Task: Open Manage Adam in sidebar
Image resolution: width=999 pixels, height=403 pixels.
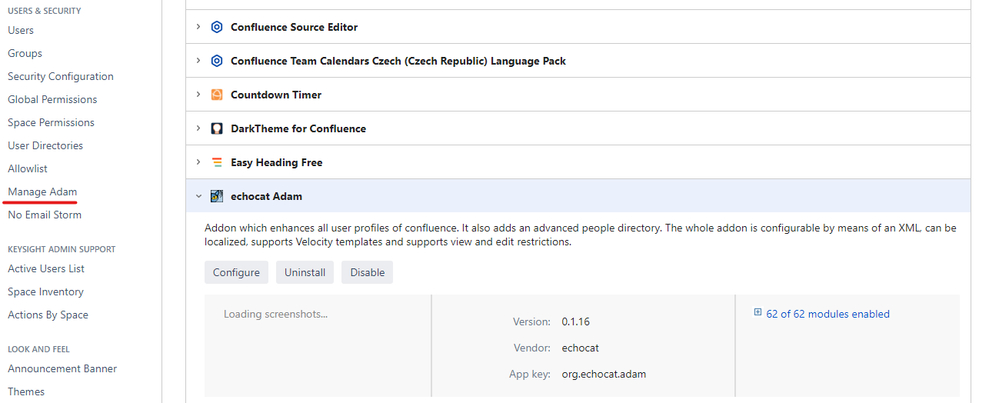Action: (x=42, y=192)
